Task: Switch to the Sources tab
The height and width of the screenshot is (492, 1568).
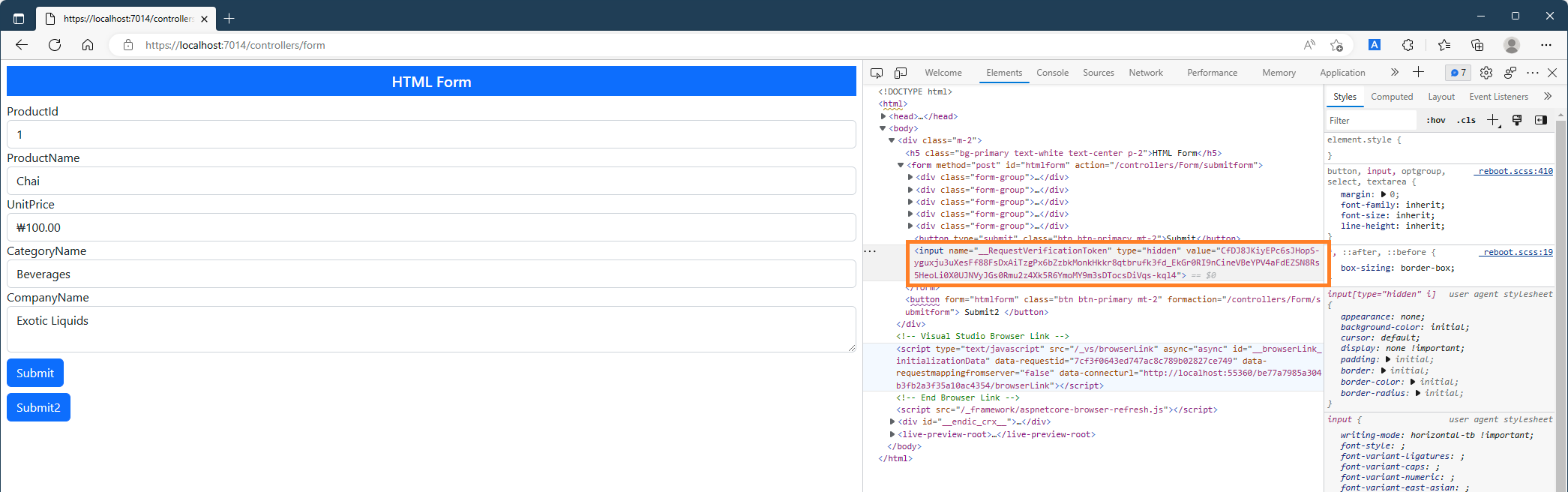Action: click(x=1098, y=73)
